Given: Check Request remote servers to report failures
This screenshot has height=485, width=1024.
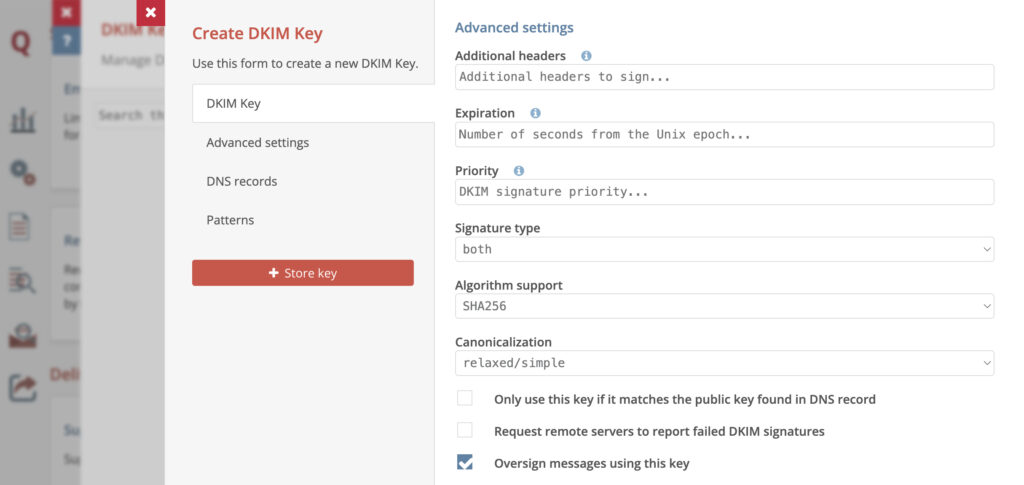Looking at the screenshot, I should 465,431.
